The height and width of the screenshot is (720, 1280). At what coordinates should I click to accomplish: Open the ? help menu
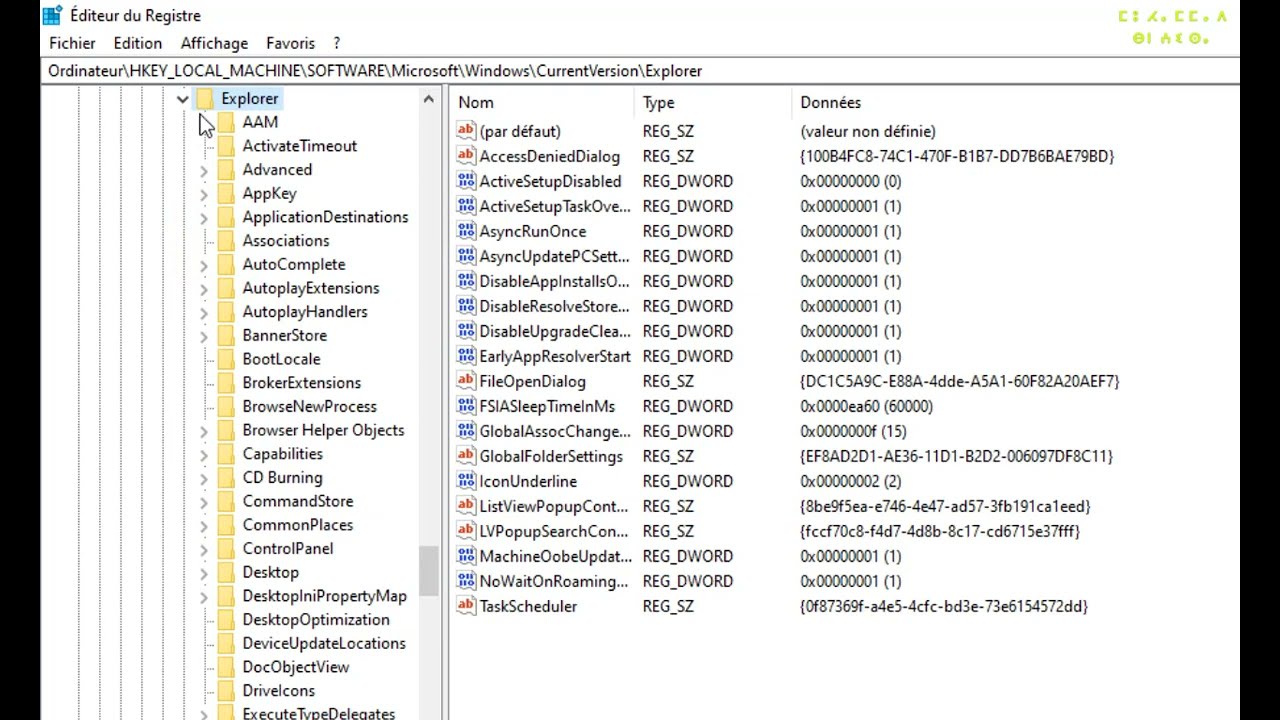pyautogui.click(x=337, y=43)
